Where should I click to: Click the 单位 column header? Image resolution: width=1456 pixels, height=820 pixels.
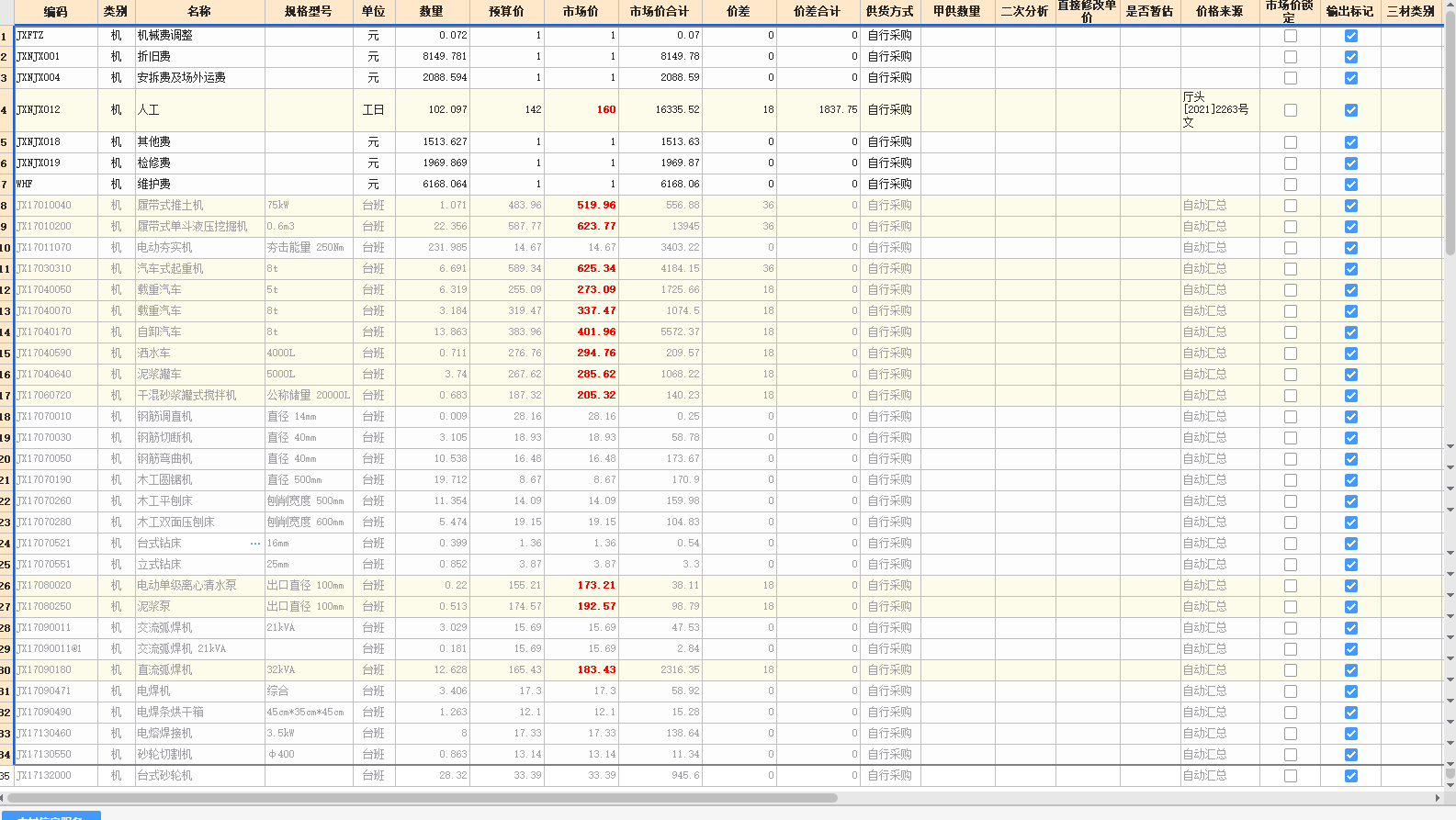pyautogui.click(x=374, y=12)
